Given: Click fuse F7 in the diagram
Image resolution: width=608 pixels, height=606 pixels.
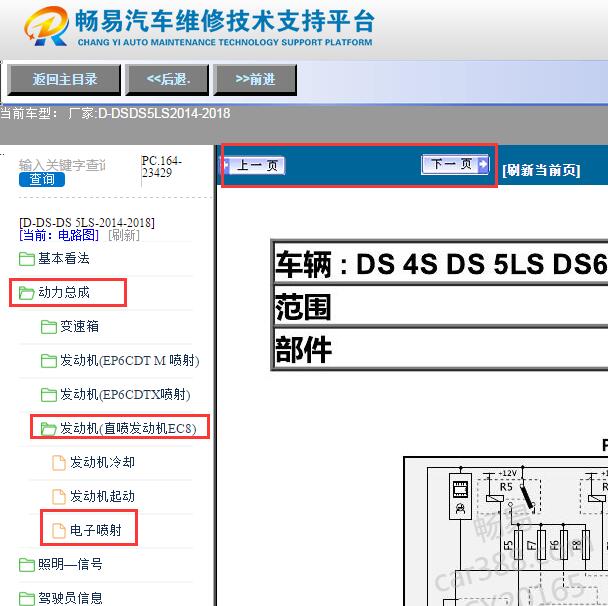Looking at the screenshot, I should (x=542, y=545).
